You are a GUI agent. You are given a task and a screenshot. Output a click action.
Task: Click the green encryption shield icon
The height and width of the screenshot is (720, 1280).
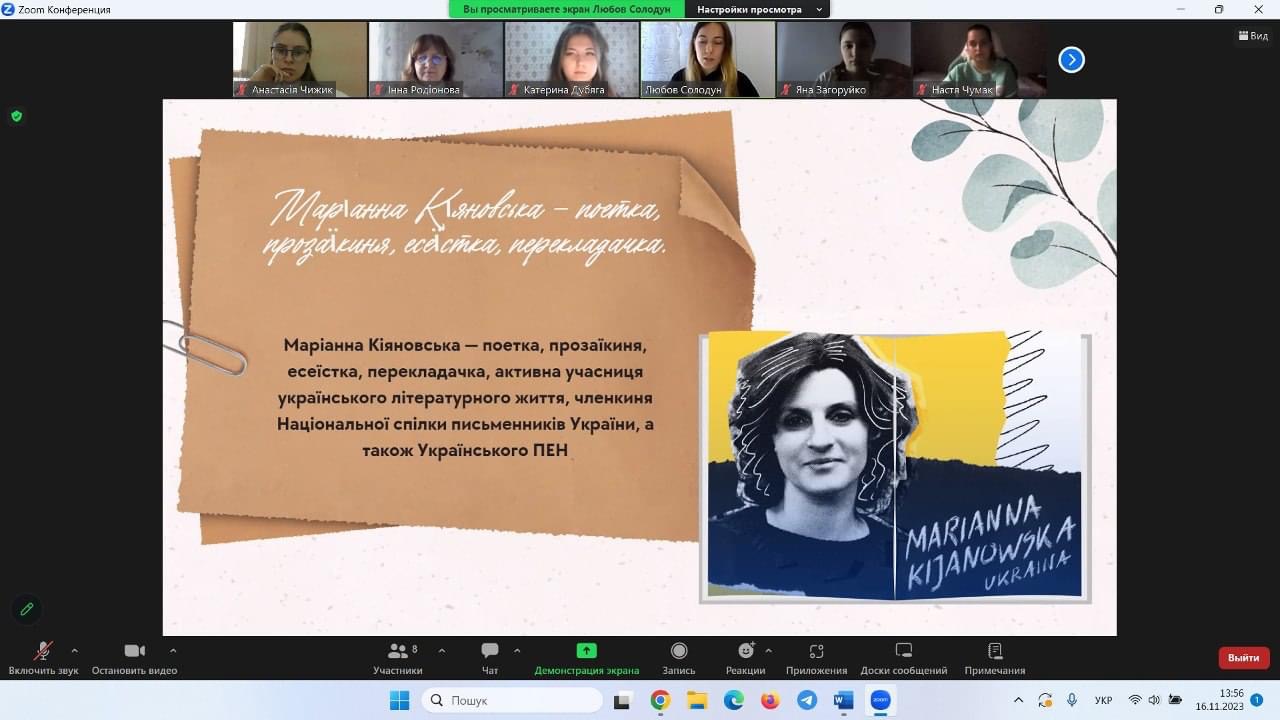coord(16,116)
